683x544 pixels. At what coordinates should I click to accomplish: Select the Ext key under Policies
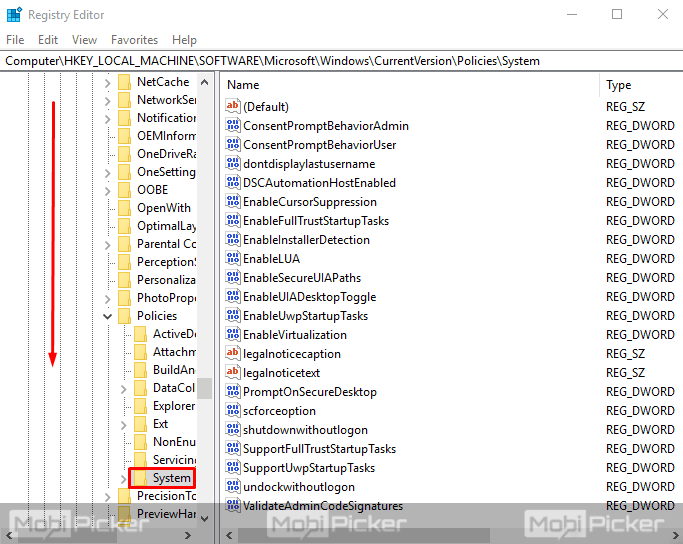click(160, 424)
